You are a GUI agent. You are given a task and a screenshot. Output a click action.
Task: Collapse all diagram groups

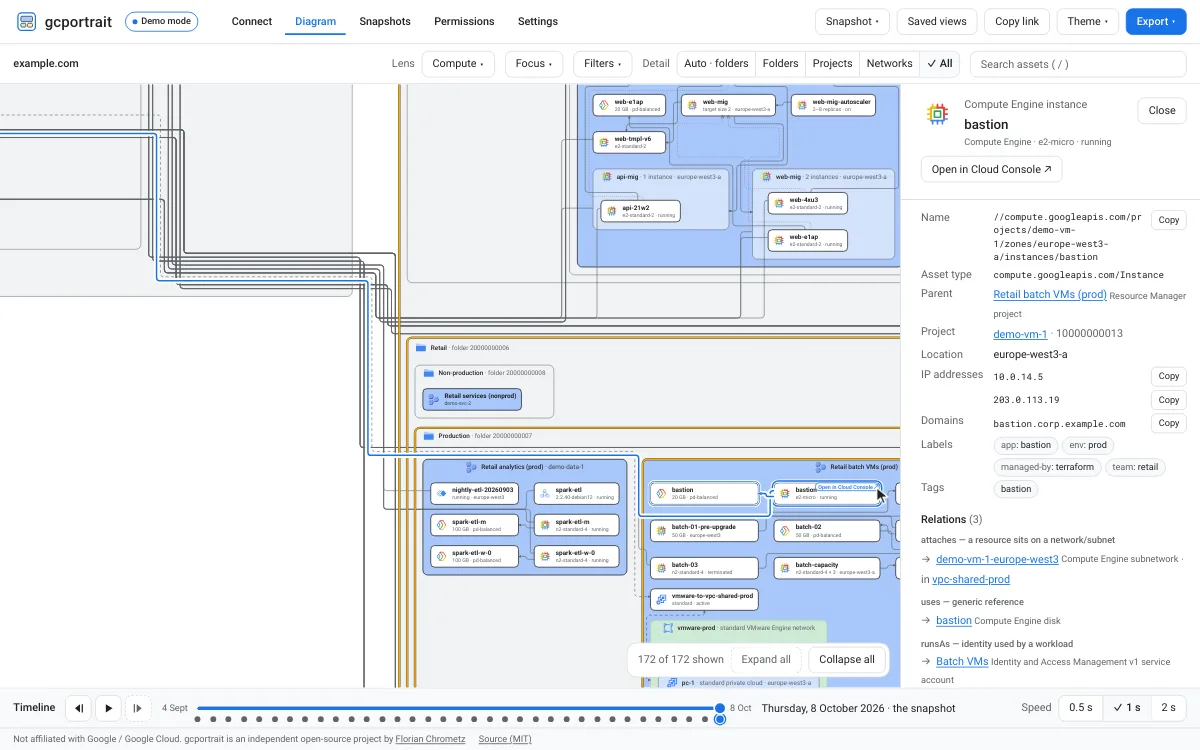pos(847,659)
